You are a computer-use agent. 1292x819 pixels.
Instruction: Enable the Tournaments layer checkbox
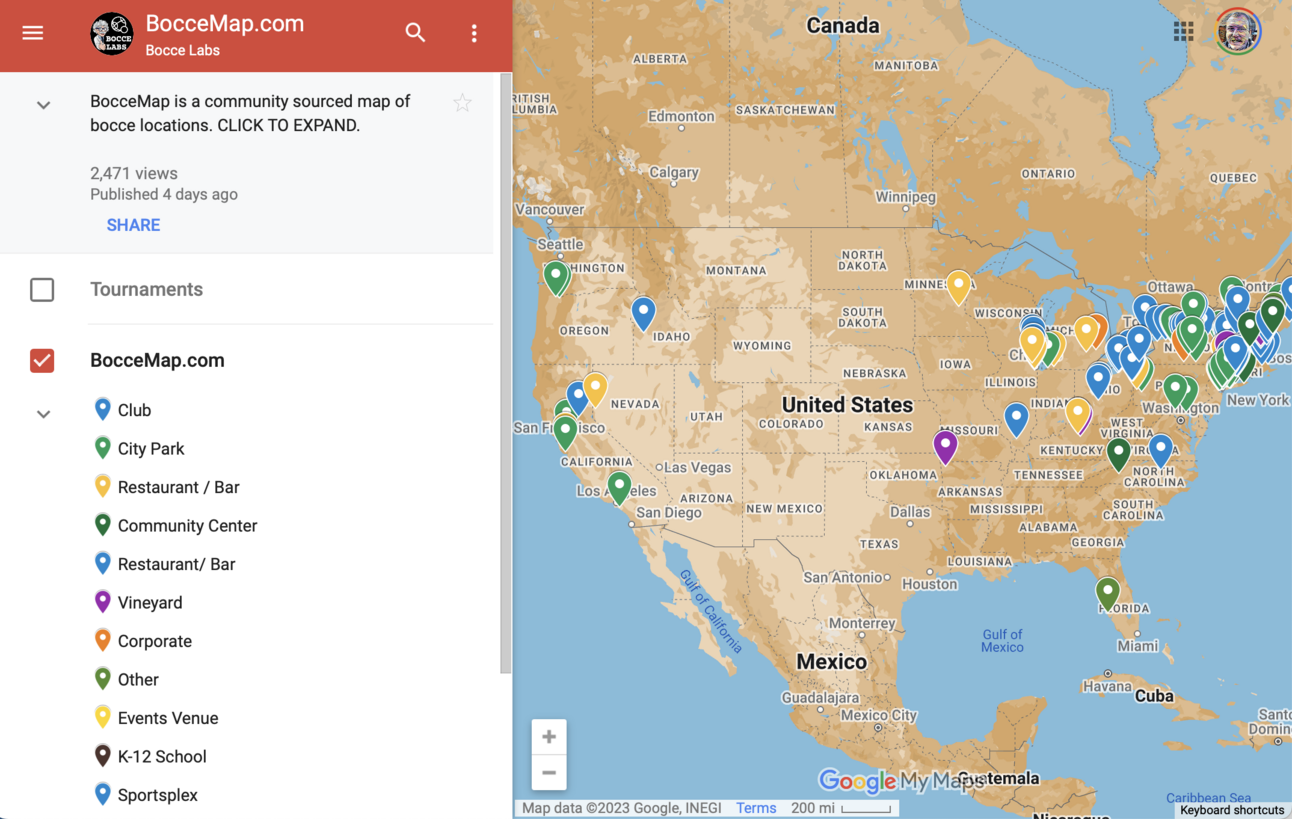pos(42,290)
